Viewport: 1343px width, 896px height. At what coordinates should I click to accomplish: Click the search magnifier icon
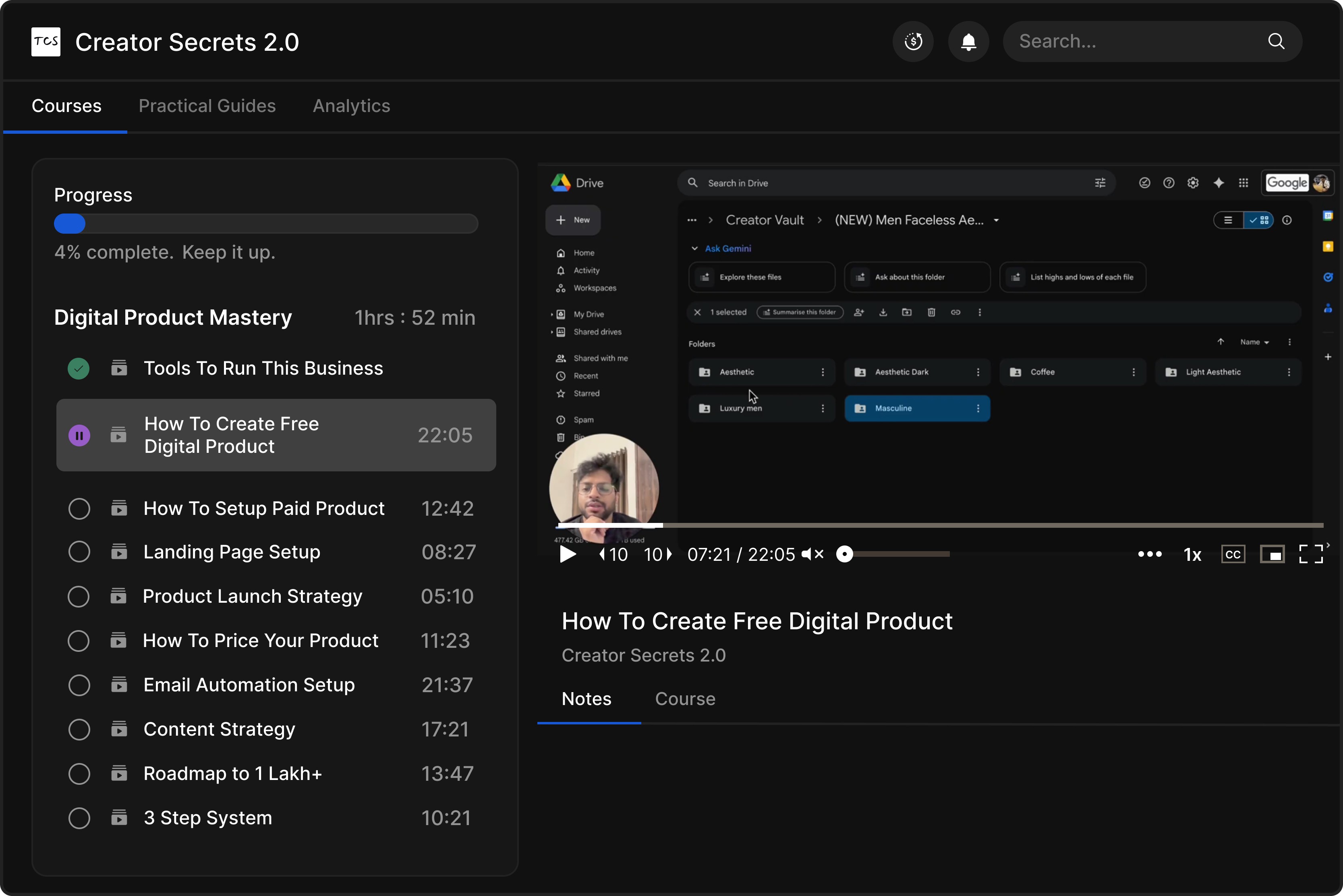pyautogui.click(x=1276, y=41)
